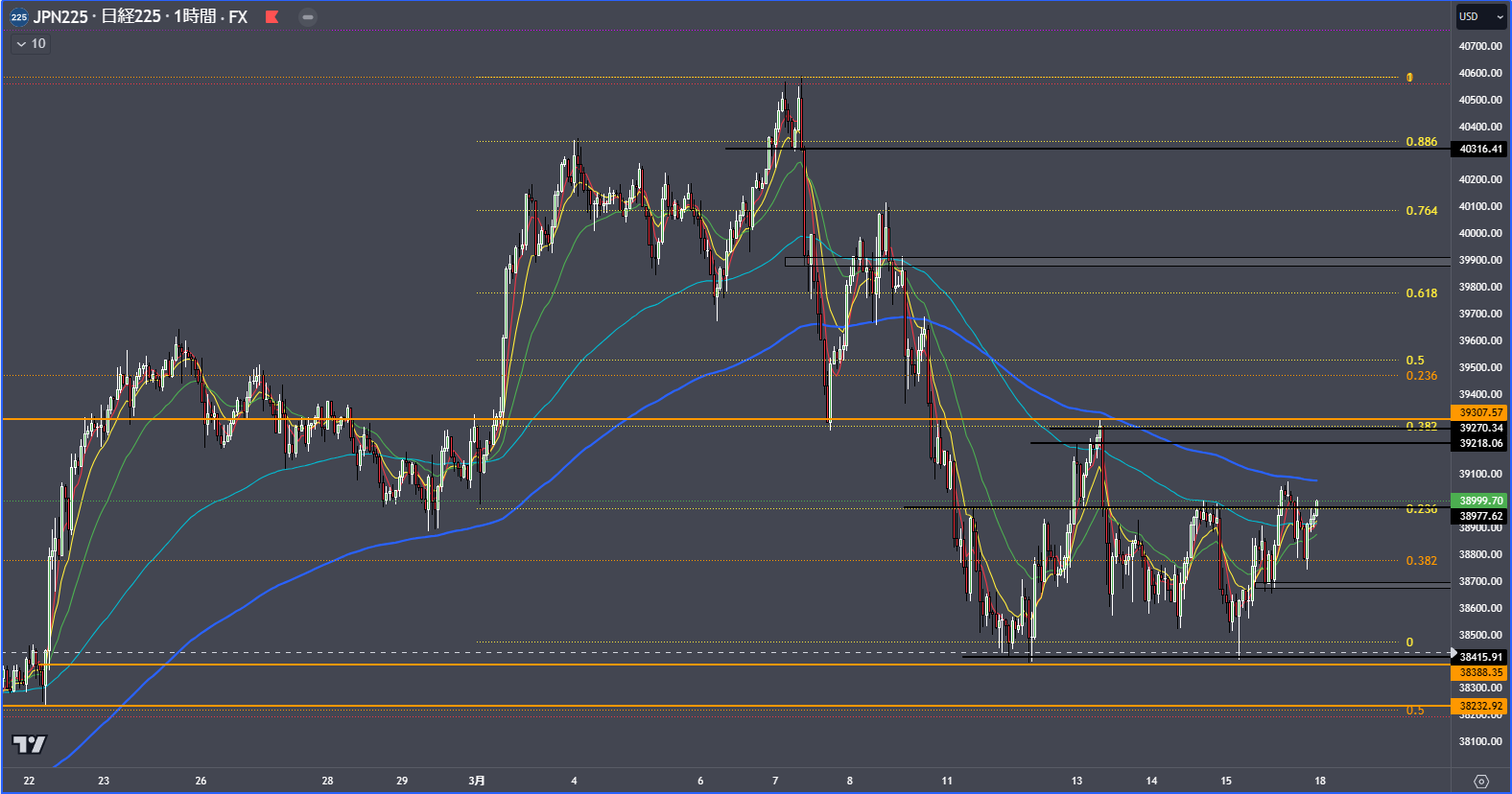This screenshot has height=794, width=1512.
Task: Select the 39270.34 black price label
Action: tap(1480, 428)
